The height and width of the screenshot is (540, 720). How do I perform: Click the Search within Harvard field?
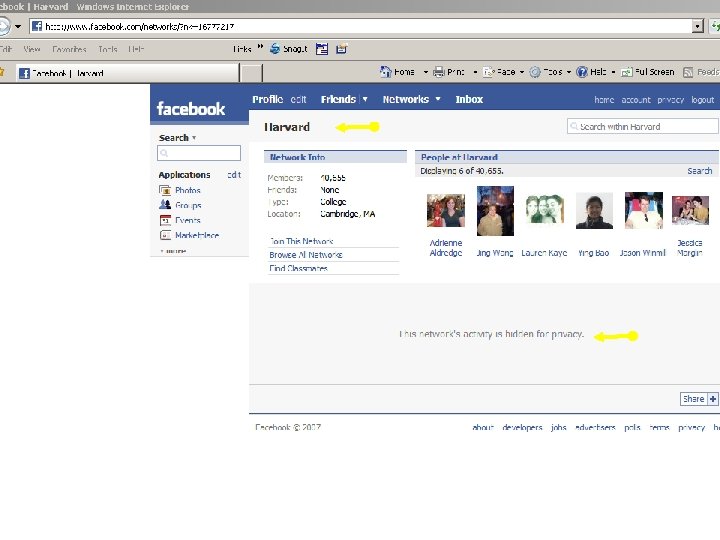(x=642, y=126)
